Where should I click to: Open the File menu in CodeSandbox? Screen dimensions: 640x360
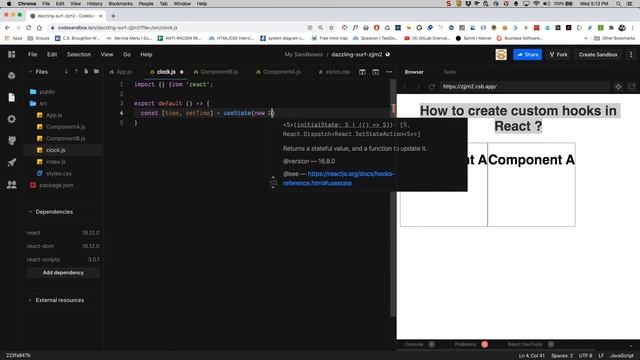point(33,54)
